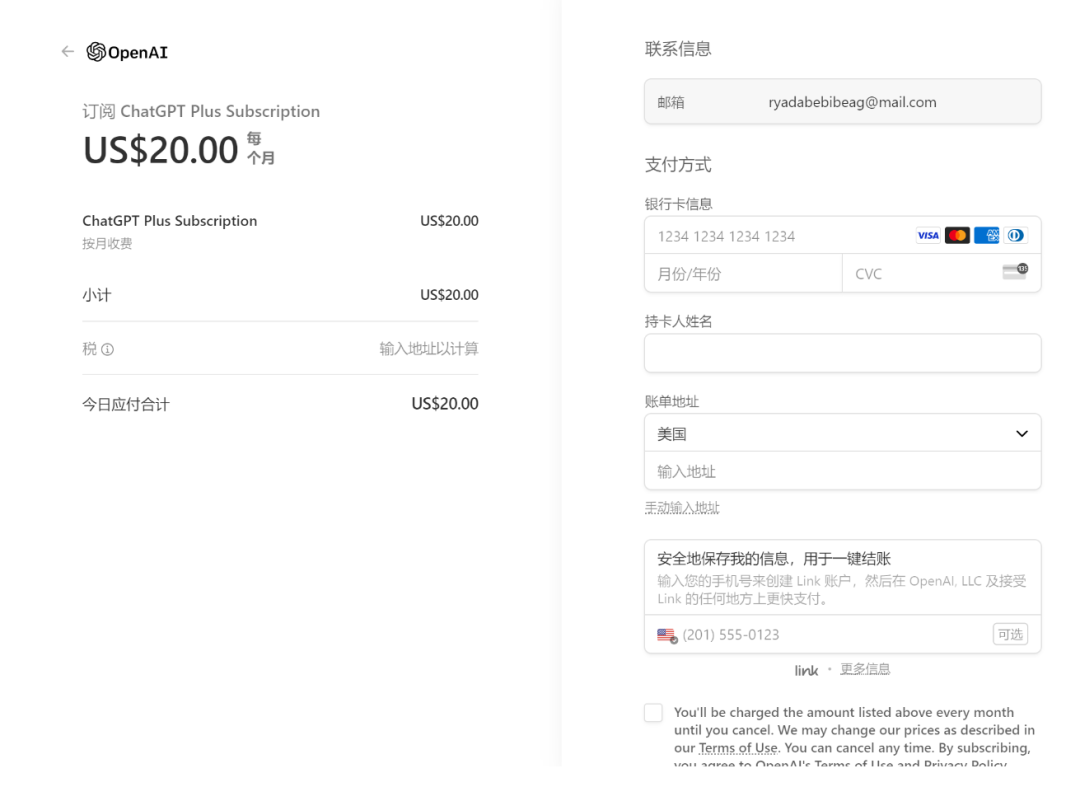Image resolution: width=1080 pixels, height=787 pixels.
Task: Click the phone number field for Link
Action: (830, 635)
